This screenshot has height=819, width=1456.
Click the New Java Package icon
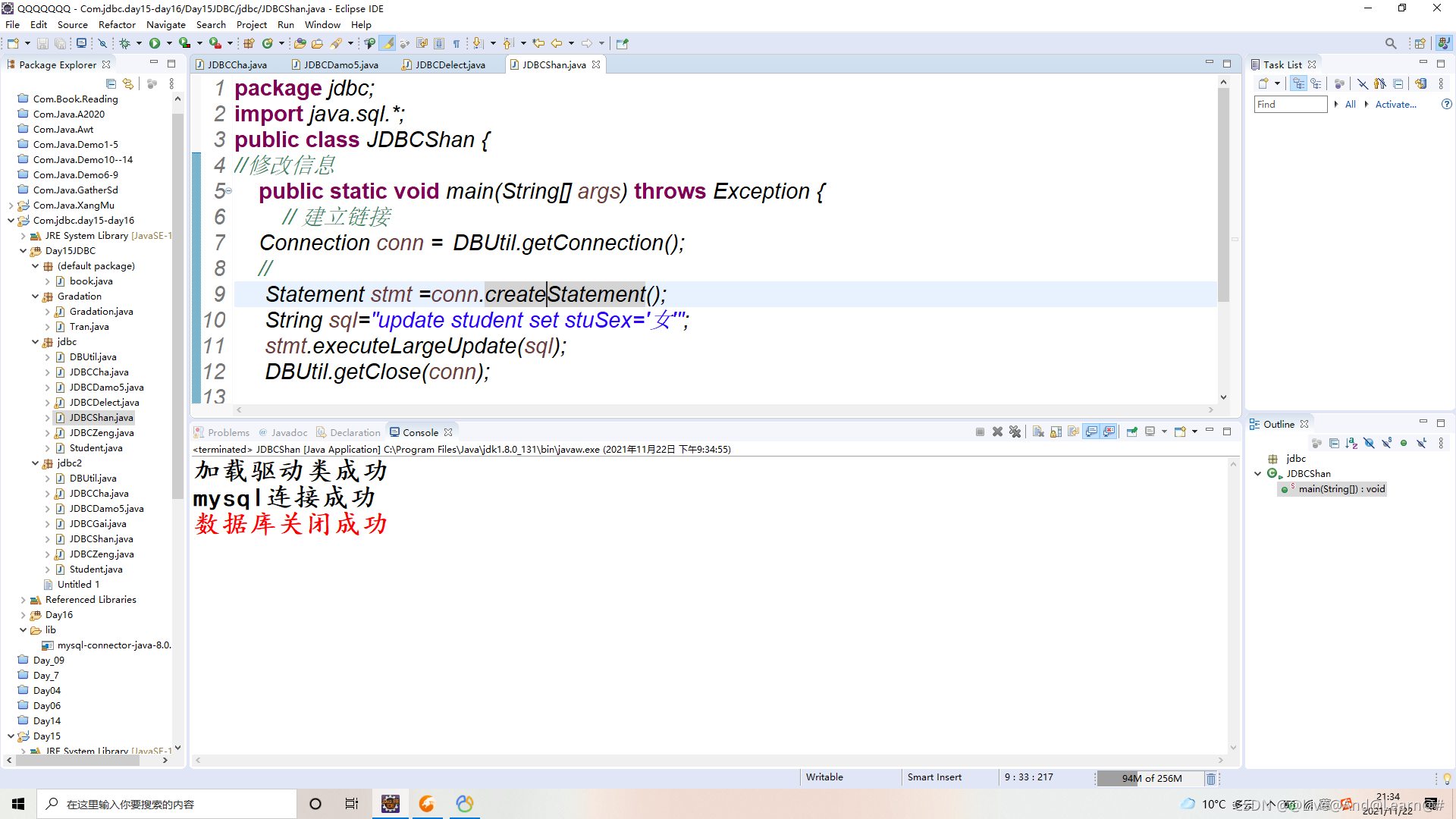click(x=249, y=43)
